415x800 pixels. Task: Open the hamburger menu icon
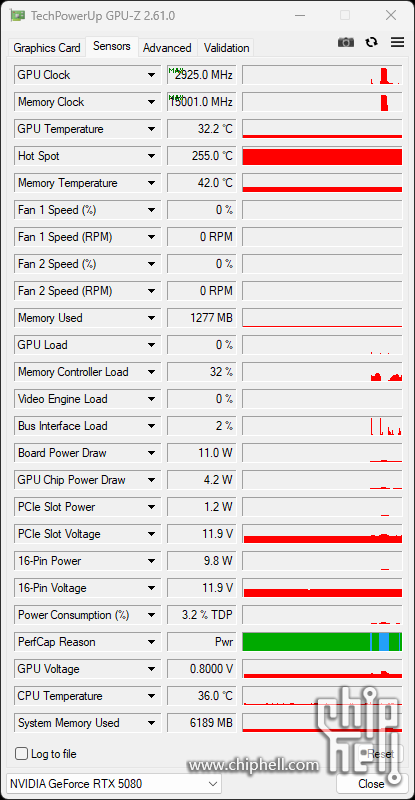tap(397, 42)
